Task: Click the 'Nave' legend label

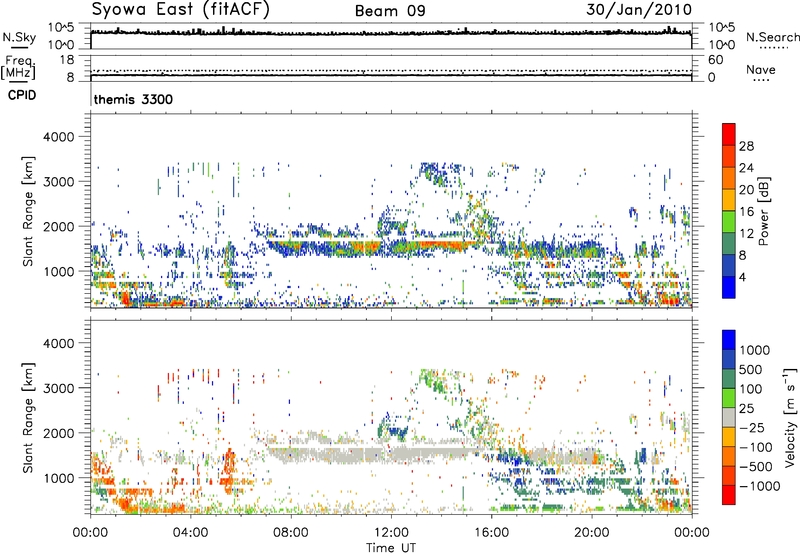Action: point(760,69)
